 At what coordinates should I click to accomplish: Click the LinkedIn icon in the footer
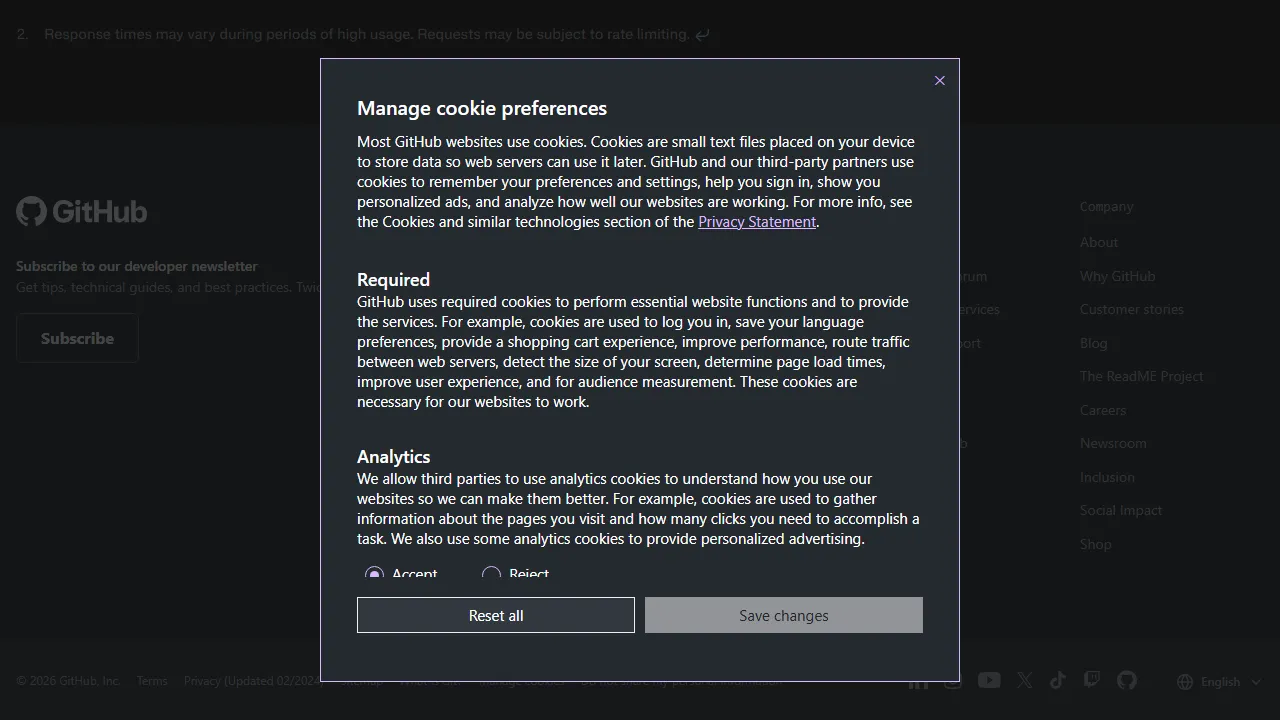point(918,680)
